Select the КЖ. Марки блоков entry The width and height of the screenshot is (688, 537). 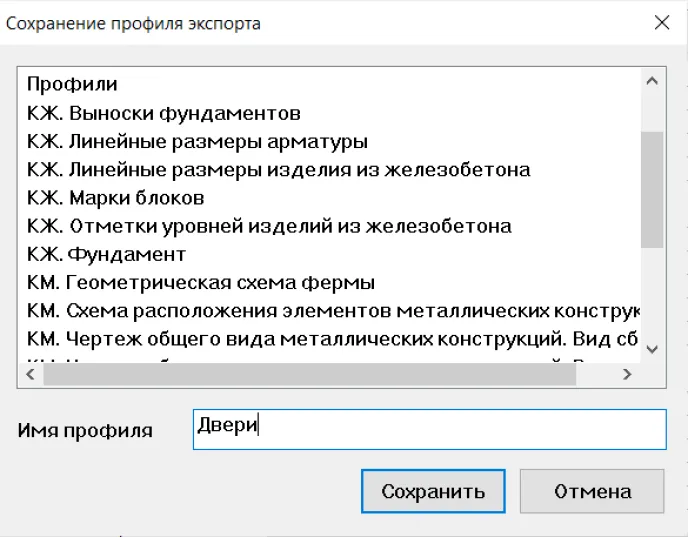tap(116, 197)
